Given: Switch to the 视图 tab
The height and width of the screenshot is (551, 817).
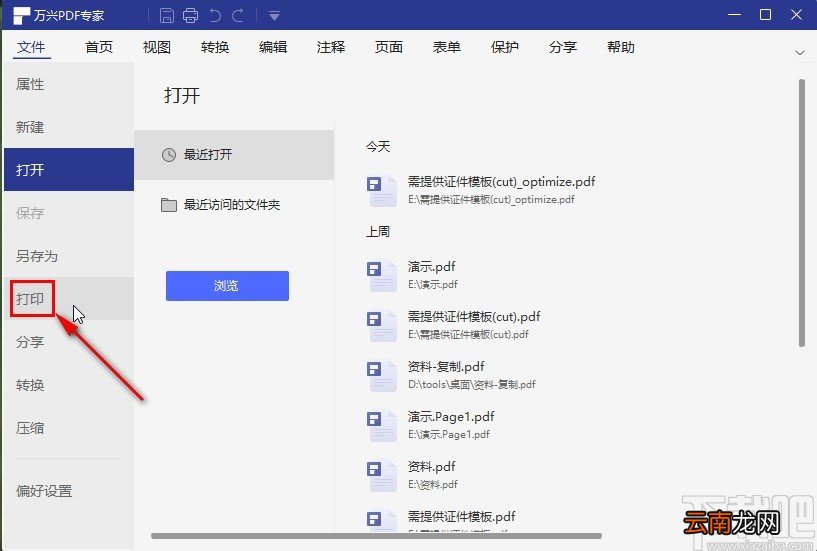Looking at the screenshot, I should click(157, 47).
